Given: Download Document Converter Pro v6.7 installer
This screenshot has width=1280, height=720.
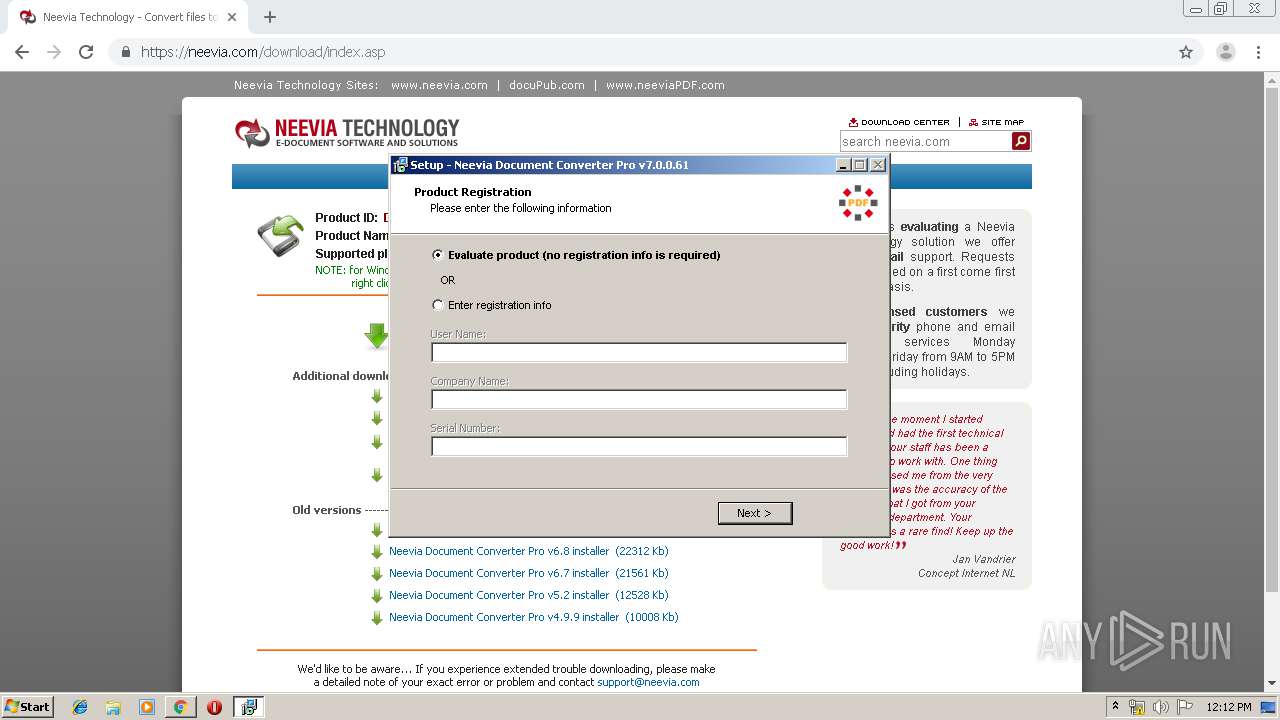Looking at the screenshot, I should point(528,573).
